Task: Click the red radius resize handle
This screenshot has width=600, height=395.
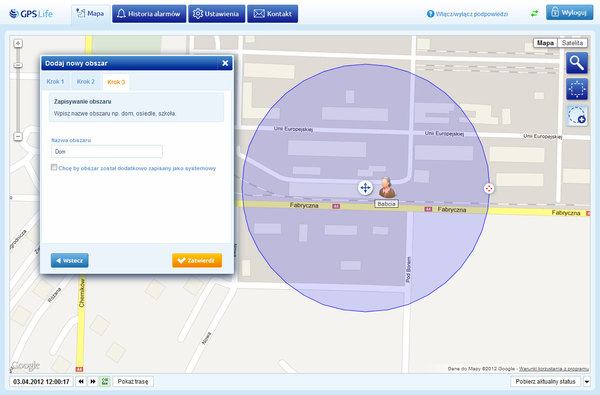Action: [x=489, y=188]
